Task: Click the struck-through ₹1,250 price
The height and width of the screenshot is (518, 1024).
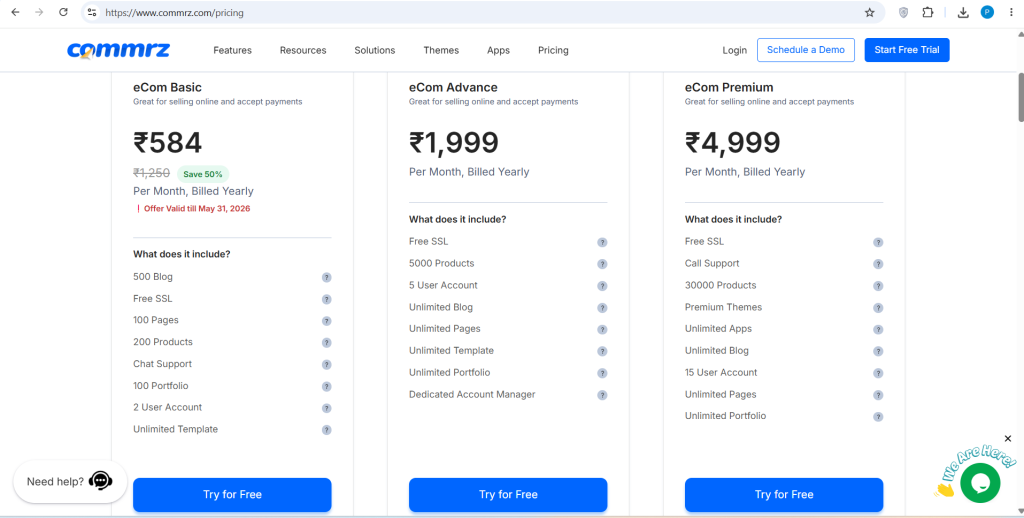Action: (x=152, y=173)
